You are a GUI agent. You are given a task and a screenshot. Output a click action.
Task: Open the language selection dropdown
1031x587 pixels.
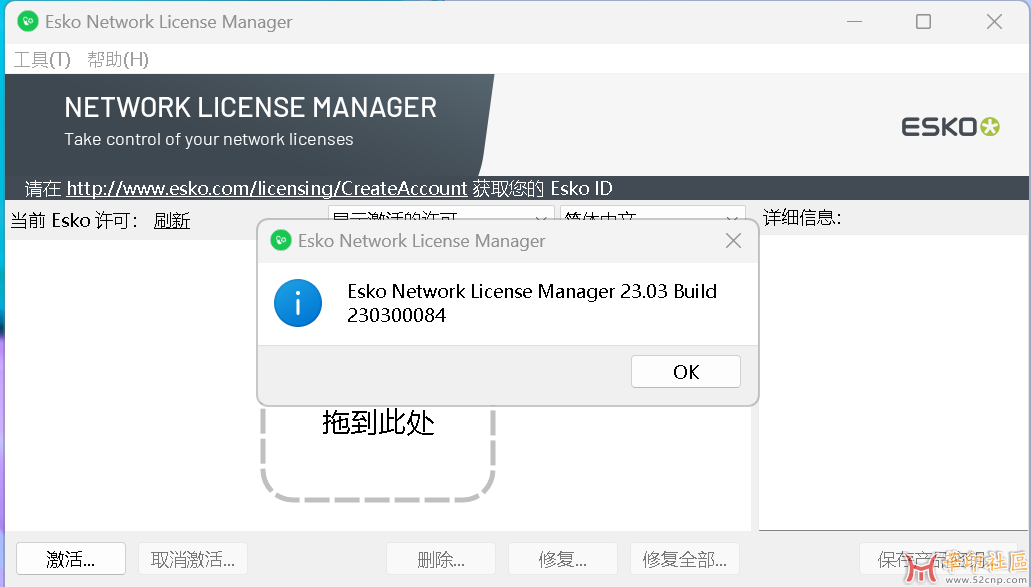[652, 213]
